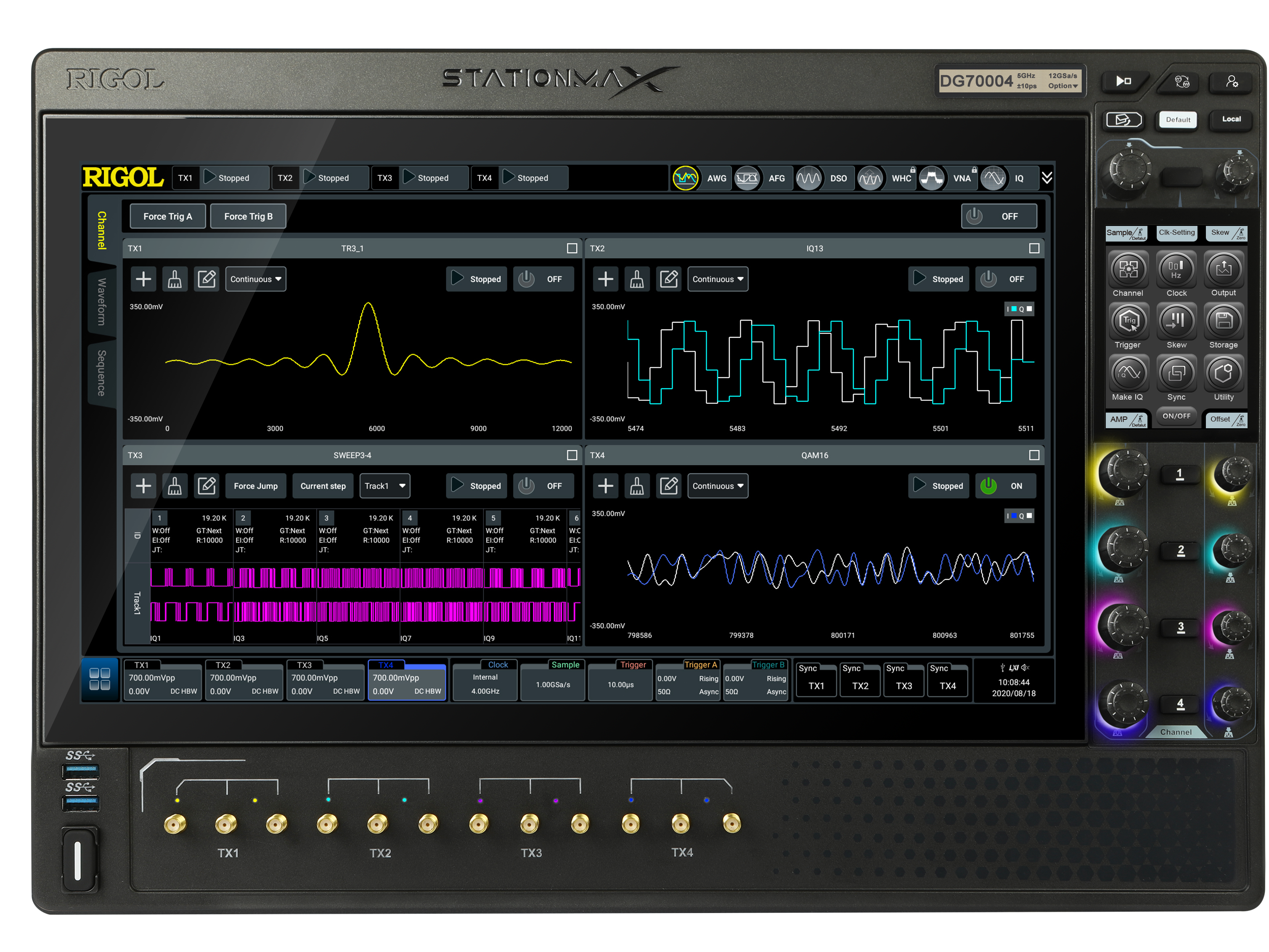Viewport: 1269px width, 952px height.
Task: Click the clear brush icon in TX3 panel
Action: pyautogui.click(x=175, y=486)
